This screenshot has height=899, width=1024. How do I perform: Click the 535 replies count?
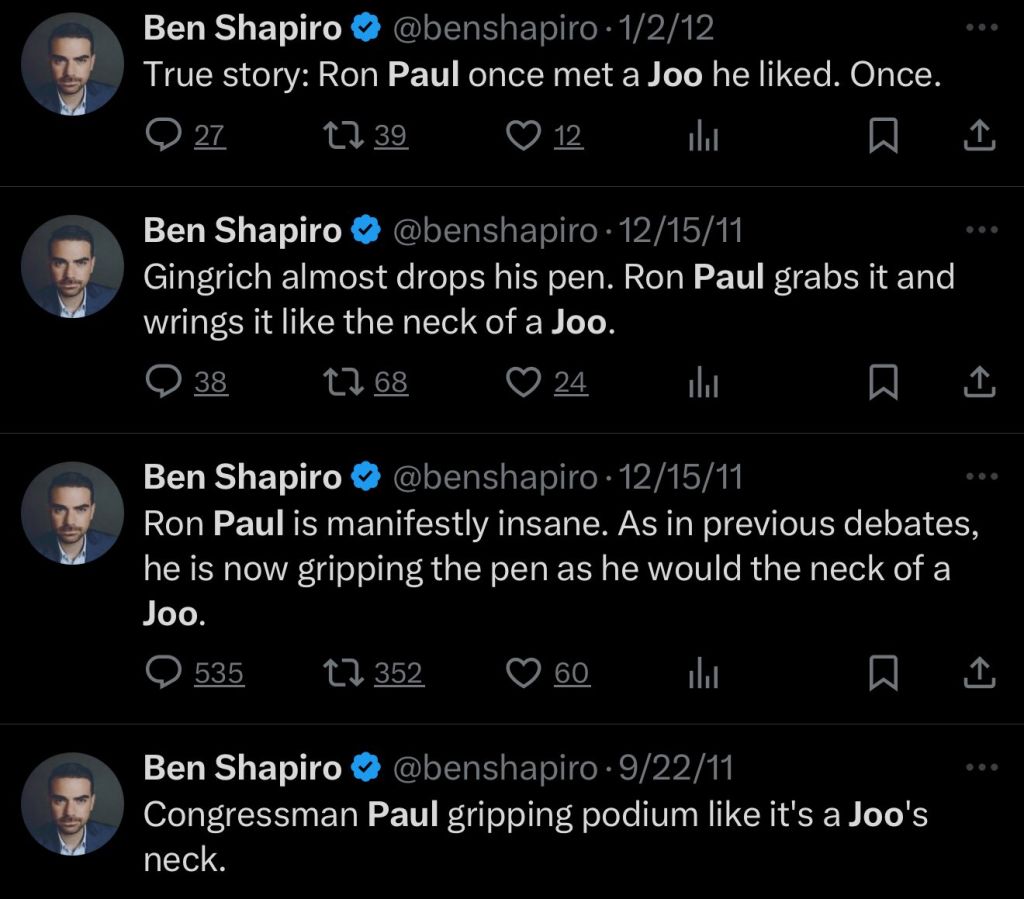pos(219,674)
